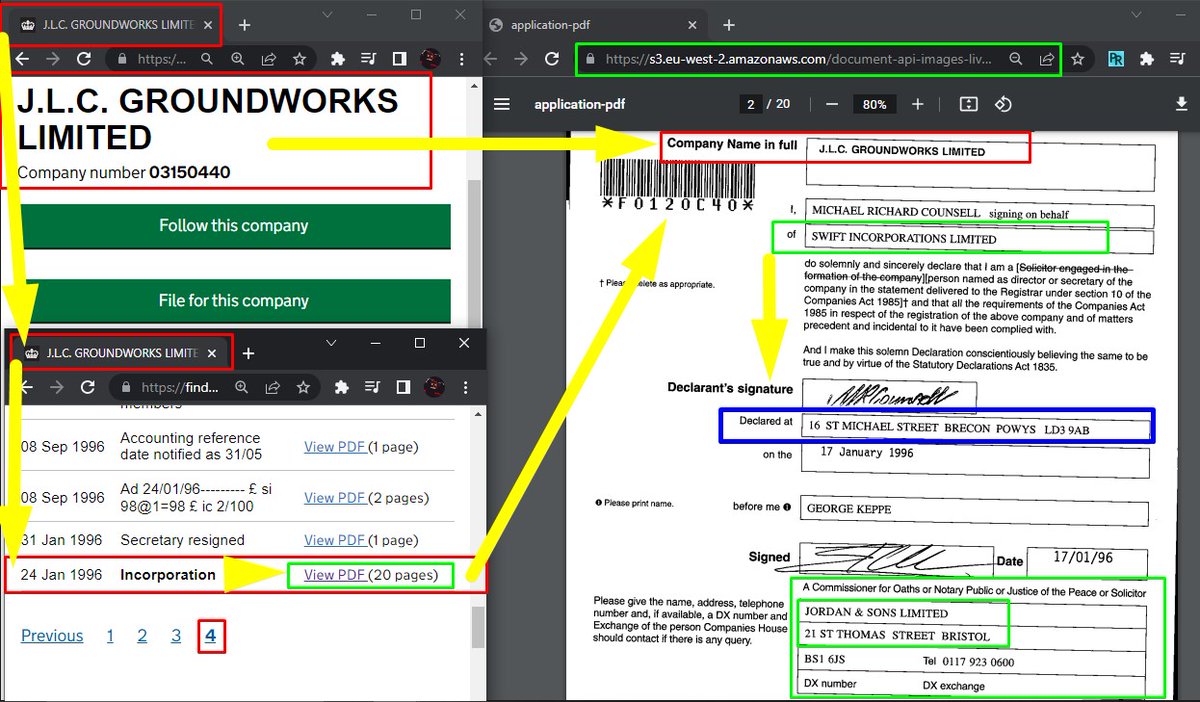Image resolution: width=1200 pixels, height=702 pixels.
Task: Go back in the PDF browser window
Action: (490, 59)
